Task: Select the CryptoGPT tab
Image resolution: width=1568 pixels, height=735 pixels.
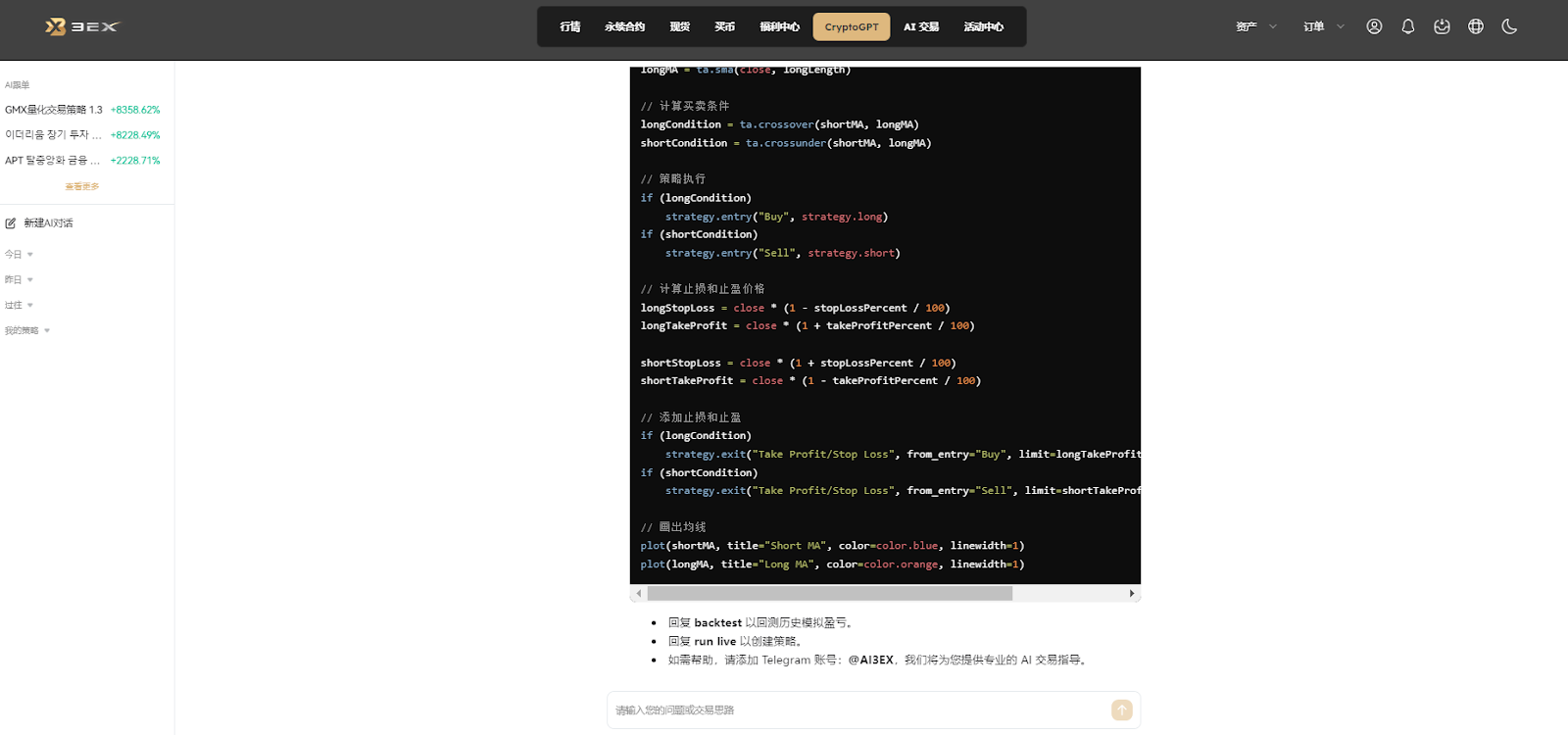Action: pyautogui.click(x=852, y=26)
